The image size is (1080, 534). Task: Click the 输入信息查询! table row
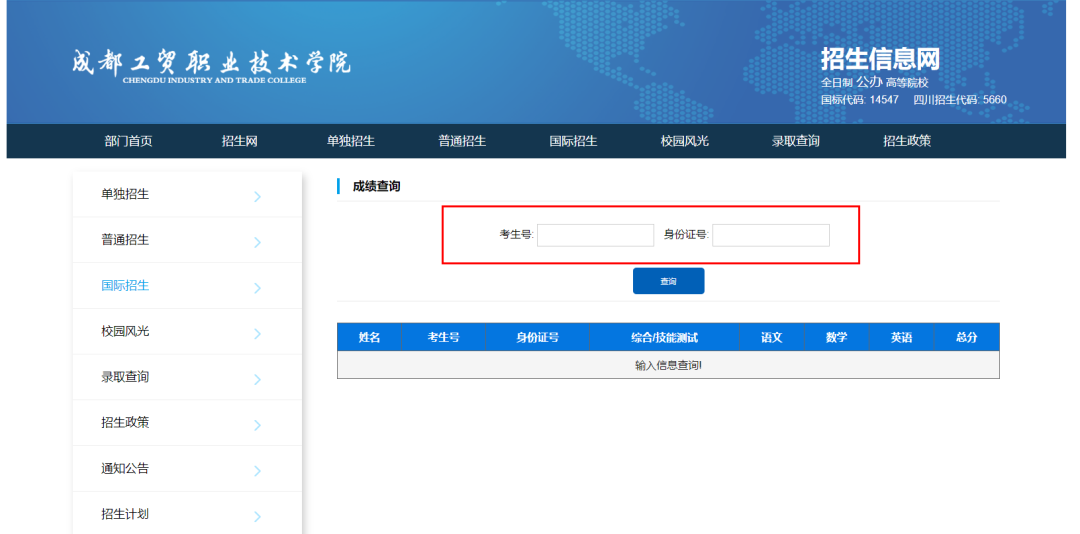coord(668,365)
